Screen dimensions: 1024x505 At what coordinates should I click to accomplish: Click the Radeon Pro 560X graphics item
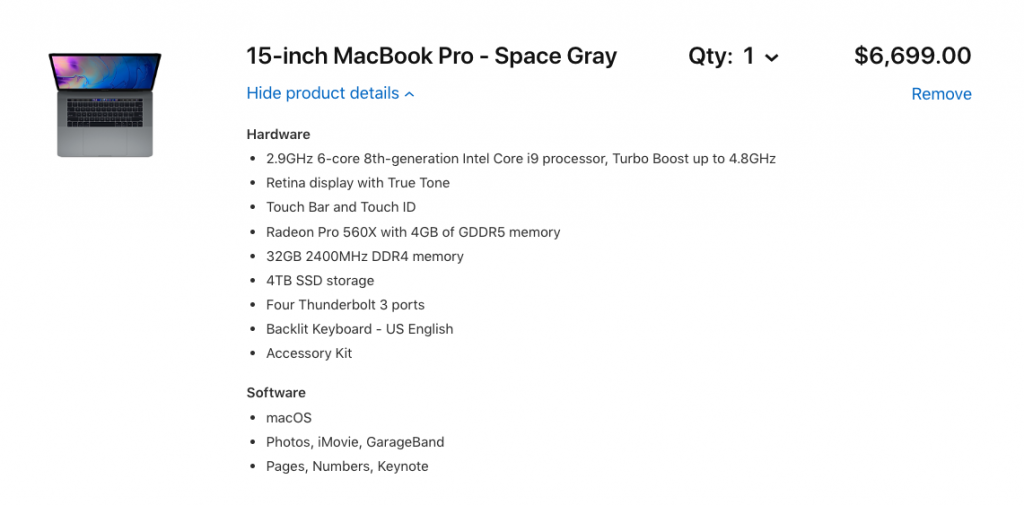point(413,232)
